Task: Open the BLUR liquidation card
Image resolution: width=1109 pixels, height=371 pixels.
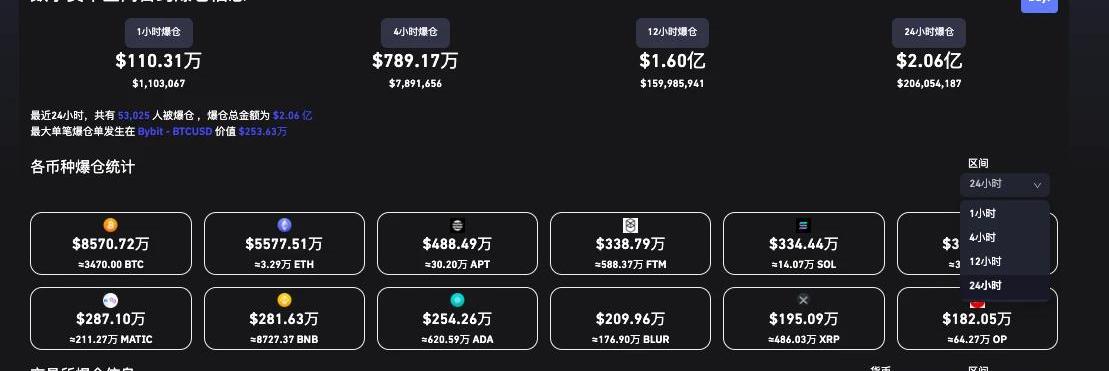Action: [630, 319]
